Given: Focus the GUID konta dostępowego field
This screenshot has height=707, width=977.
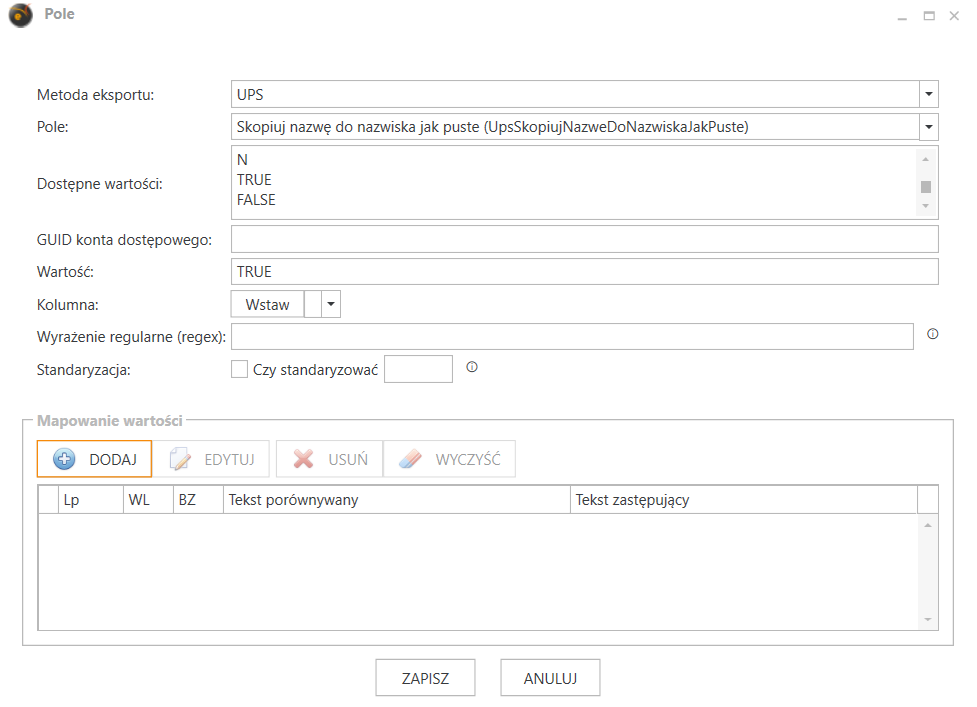Looking at the screenshot, I should [x=584, y=239].
